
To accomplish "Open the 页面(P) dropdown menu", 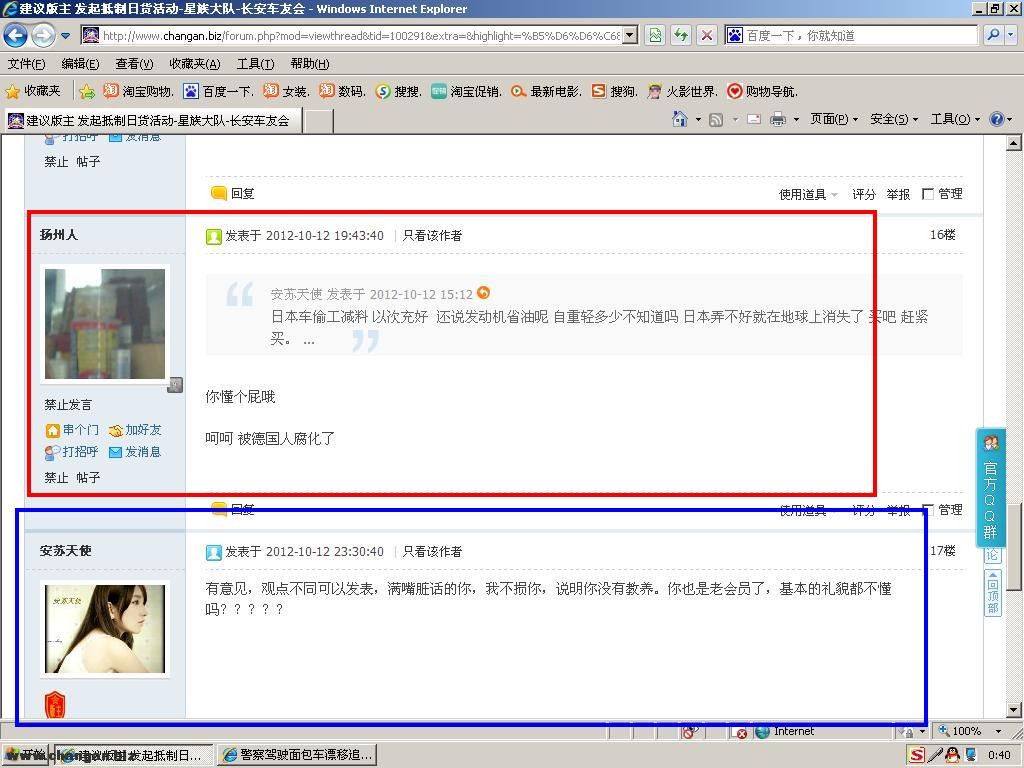I will click(833, 119).
